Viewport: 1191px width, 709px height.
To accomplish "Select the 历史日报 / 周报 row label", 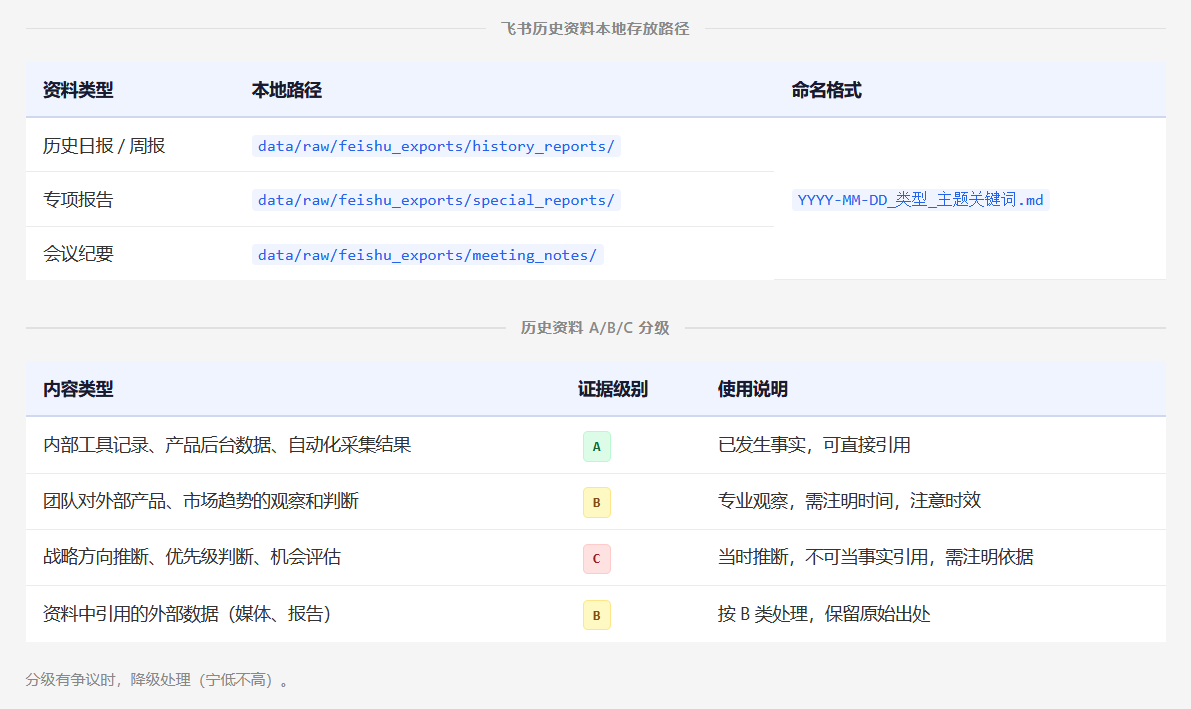I will [104, 146].
